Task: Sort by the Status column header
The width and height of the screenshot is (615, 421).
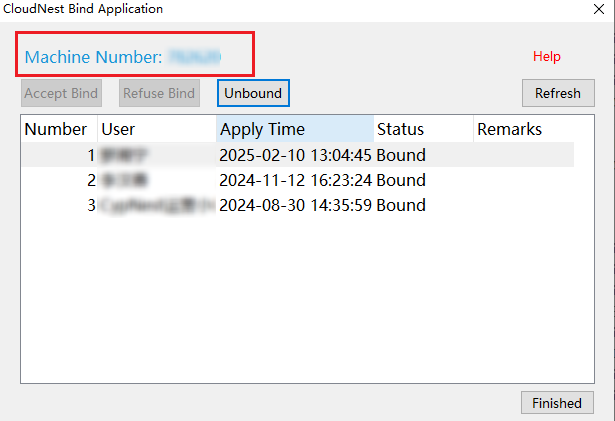Action: (424, 129)
